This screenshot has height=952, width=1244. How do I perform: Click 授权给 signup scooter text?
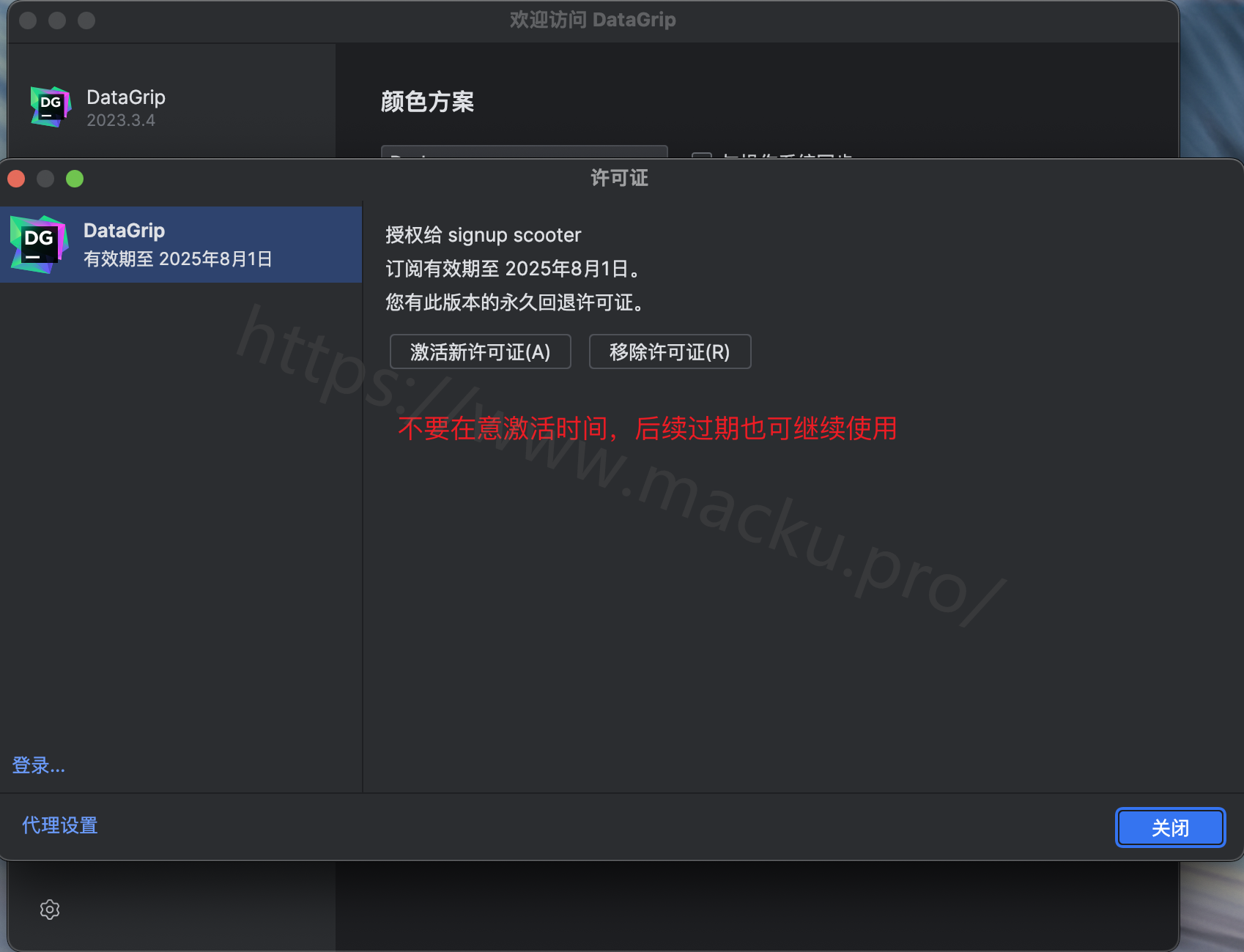tap(484, 235)
